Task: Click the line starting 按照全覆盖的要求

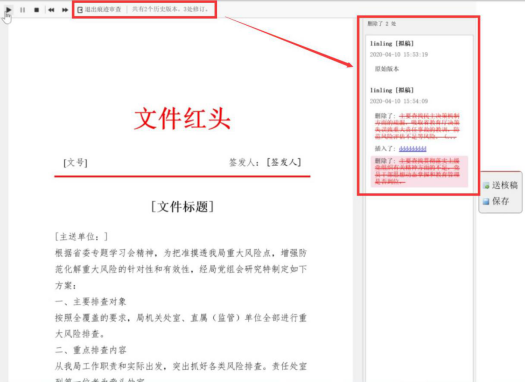Action: coord(181,318)
